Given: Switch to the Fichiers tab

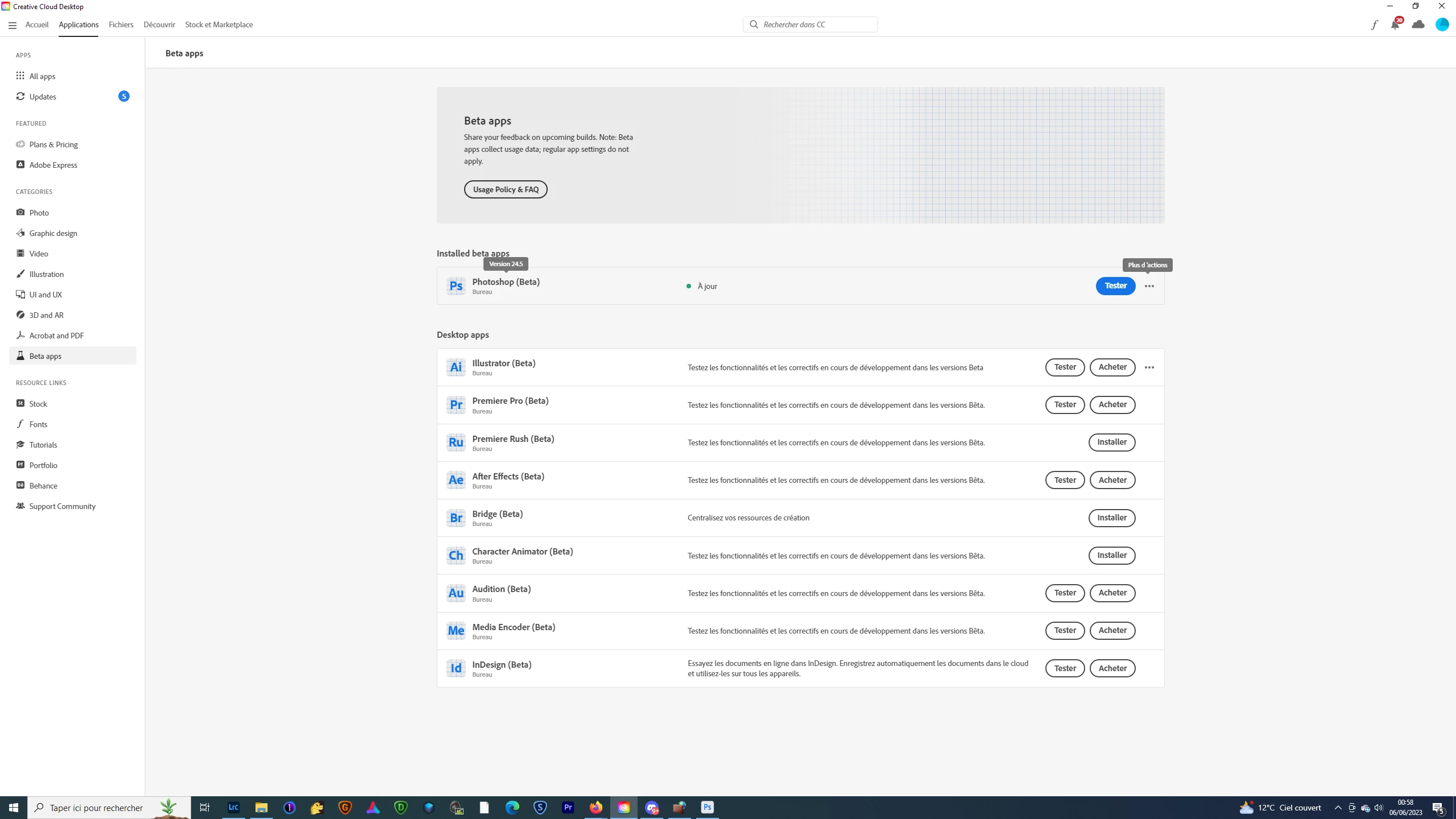Looking at the screenshot, I should coord(121,24).
